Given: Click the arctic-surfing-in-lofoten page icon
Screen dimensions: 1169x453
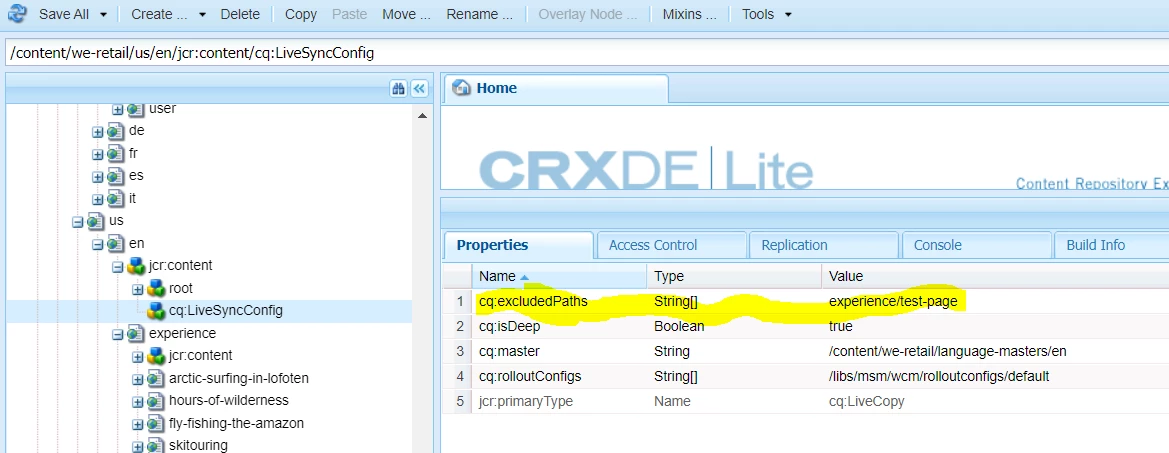Looking at the screenshot, I should (x=156, y=378).
